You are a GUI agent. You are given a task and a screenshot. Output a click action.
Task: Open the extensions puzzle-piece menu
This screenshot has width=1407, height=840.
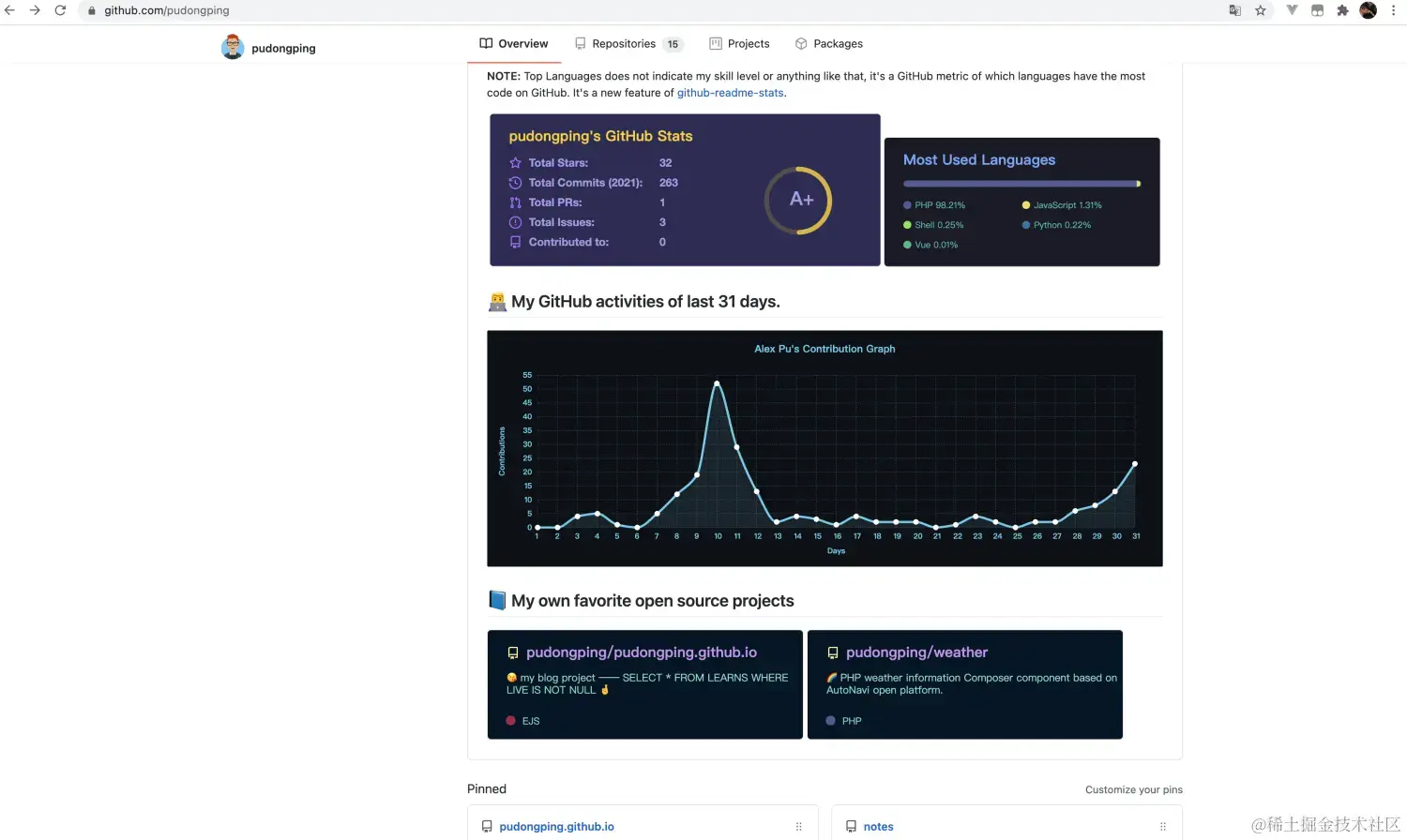(1342, 10)
